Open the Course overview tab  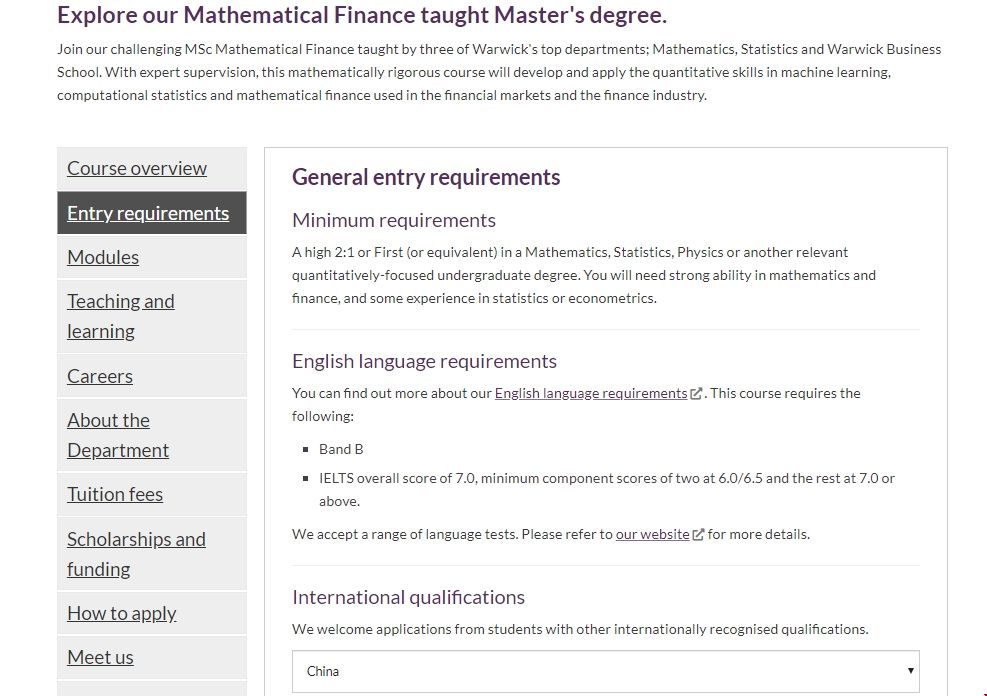point(137,169)
